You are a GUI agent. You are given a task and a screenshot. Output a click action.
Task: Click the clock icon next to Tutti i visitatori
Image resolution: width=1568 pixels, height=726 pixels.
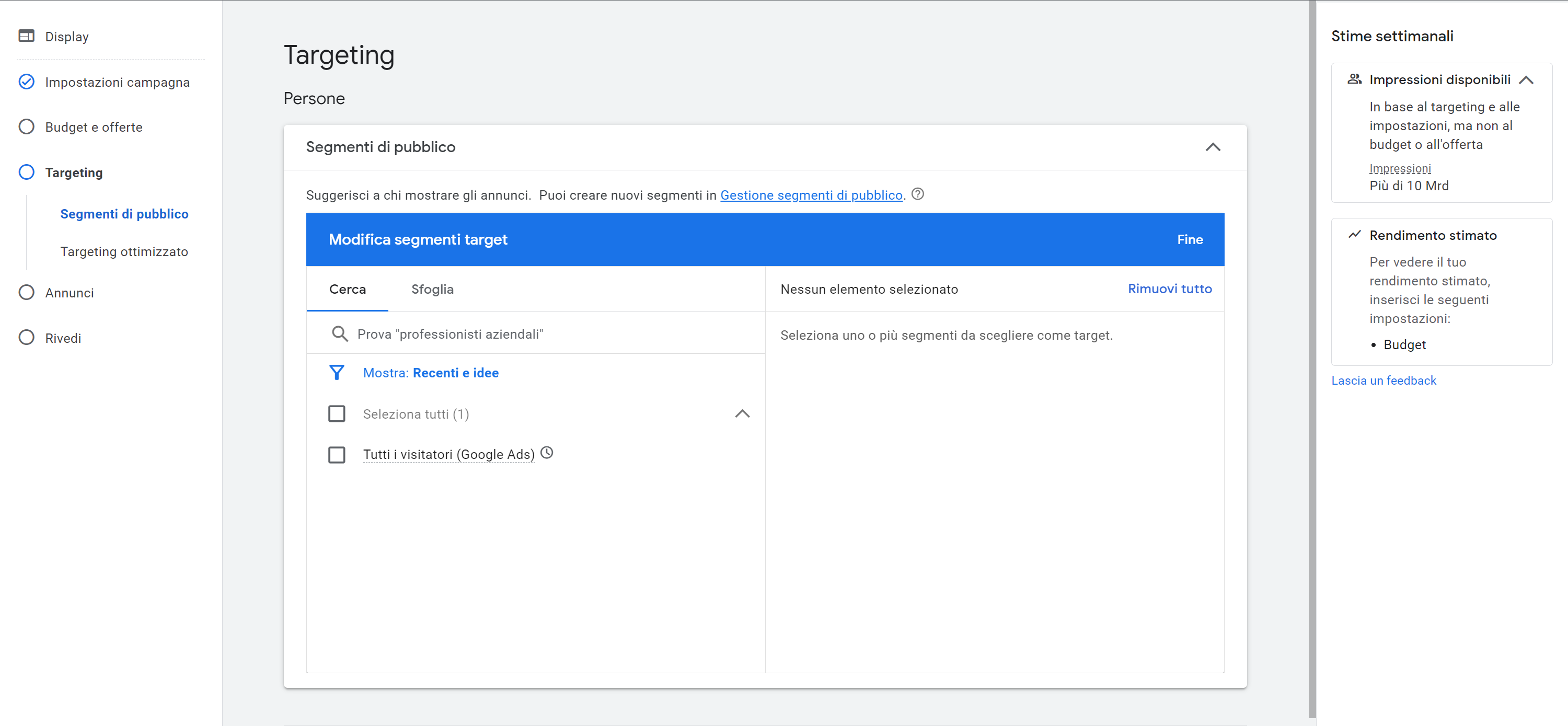click(x=547, y=453)
